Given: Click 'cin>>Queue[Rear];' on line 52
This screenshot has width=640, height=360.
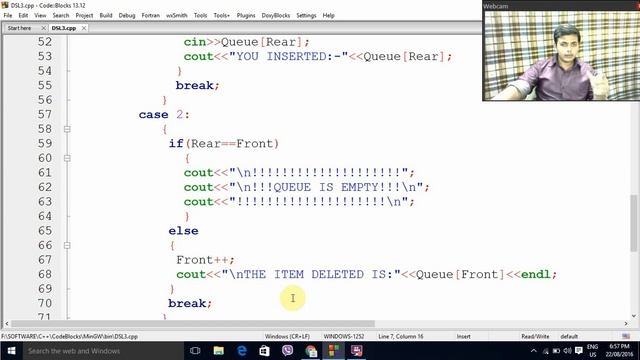Looking at the screenshot, I should pyautogui.click(x=247, y=42).
